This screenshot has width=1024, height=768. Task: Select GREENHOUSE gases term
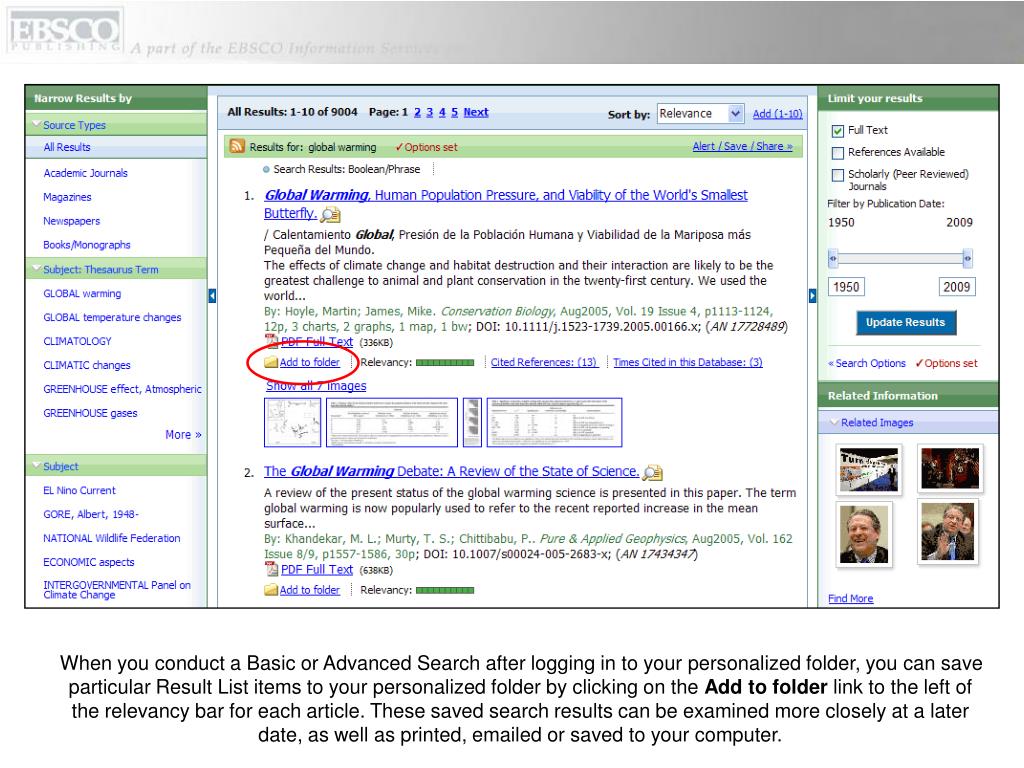[x=90, y=413]
